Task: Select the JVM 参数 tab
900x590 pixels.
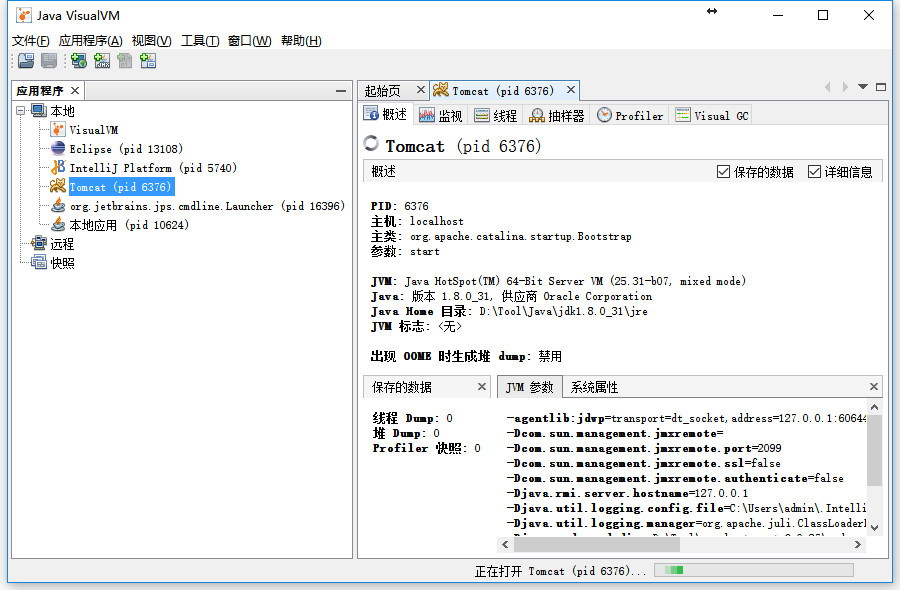Action: pyautogui.click(x=529, y=387)
